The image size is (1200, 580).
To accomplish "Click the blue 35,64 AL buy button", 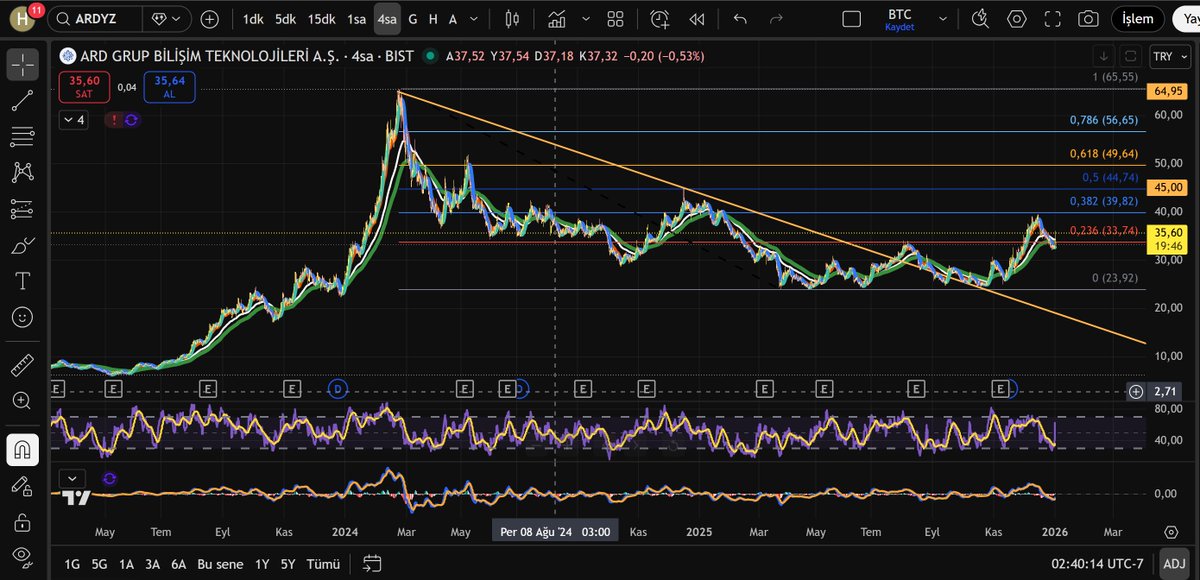I will [x=169, y=87].
